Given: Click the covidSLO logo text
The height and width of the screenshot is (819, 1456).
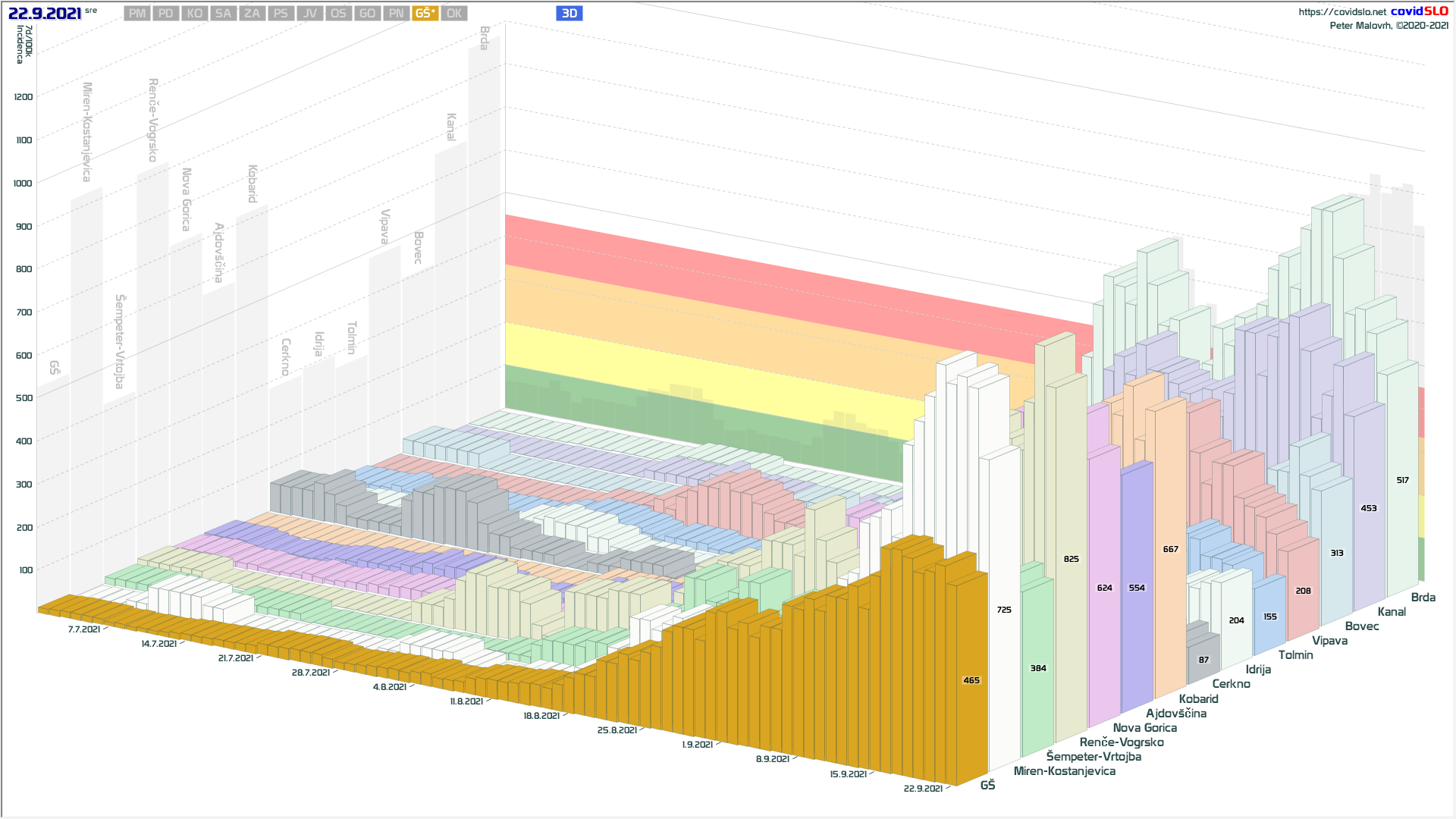Looking at the screenshot, I should 1419,11.
